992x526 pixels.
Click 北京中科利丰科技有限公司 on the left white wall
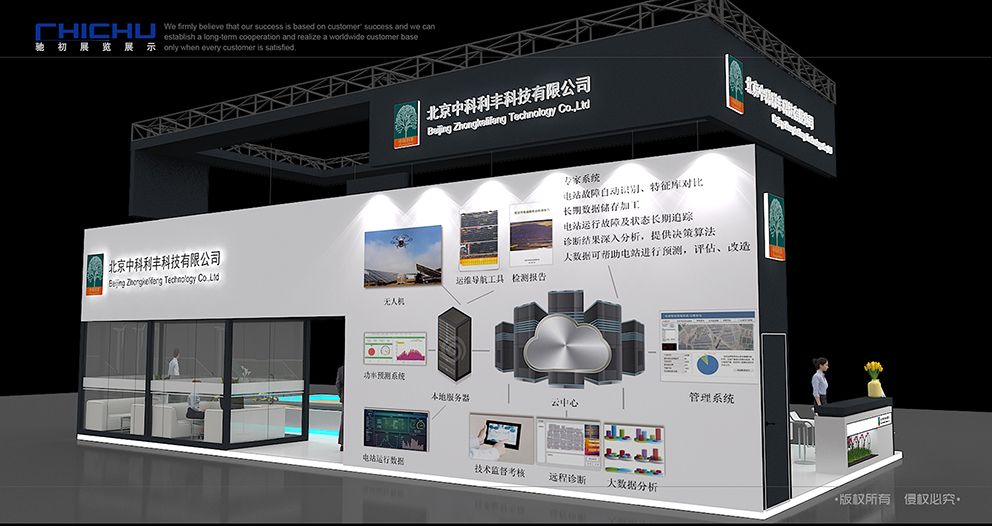(x=165, y=261)
